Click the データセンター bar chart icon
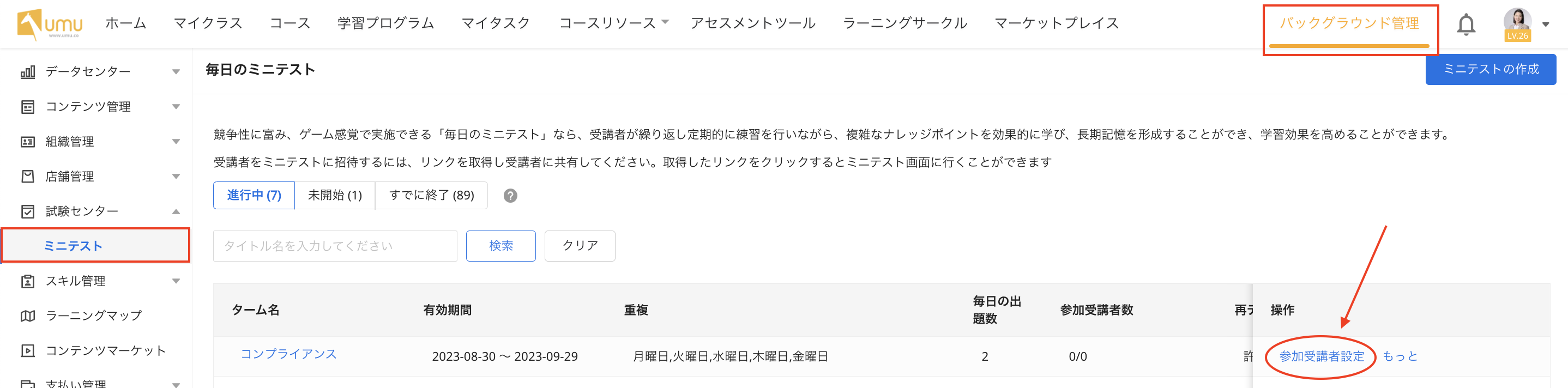The image size is (1568, 388). (x=28, y=72)
